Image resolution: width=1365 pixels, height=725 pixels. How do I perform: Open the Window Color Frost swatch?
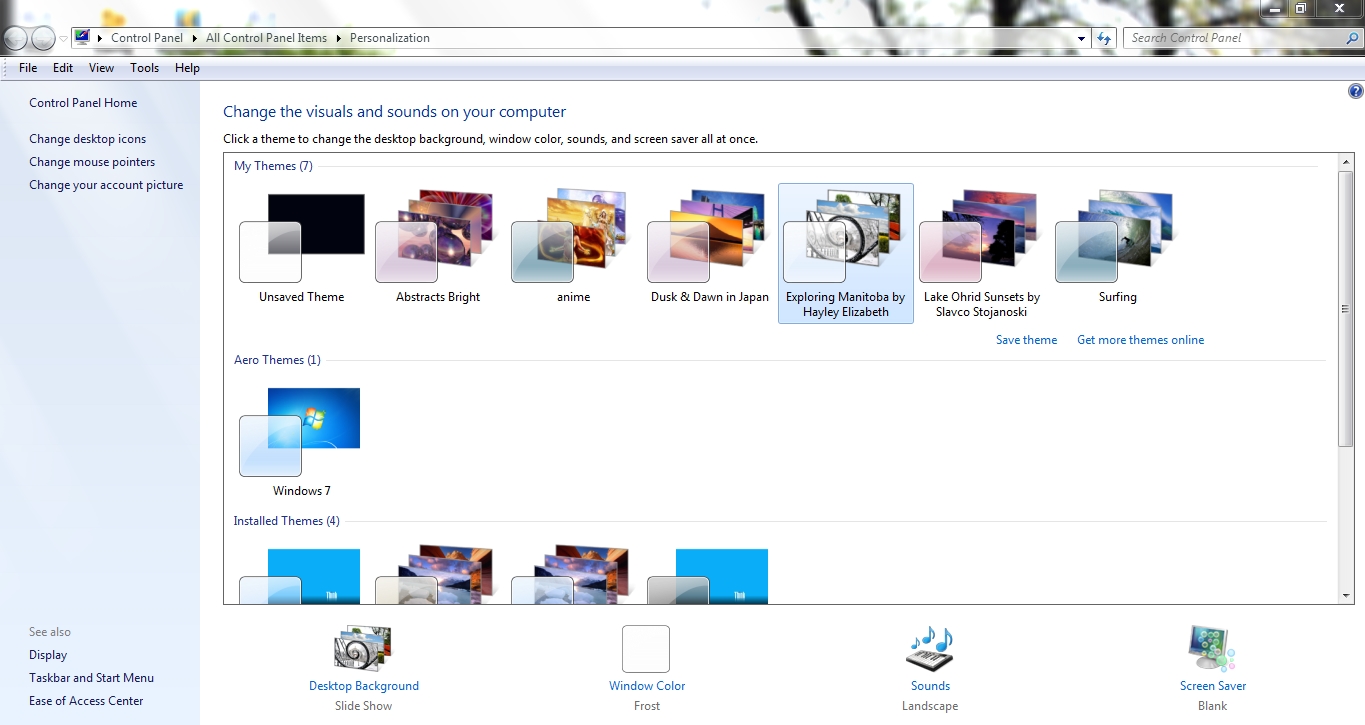pos(646,649)
